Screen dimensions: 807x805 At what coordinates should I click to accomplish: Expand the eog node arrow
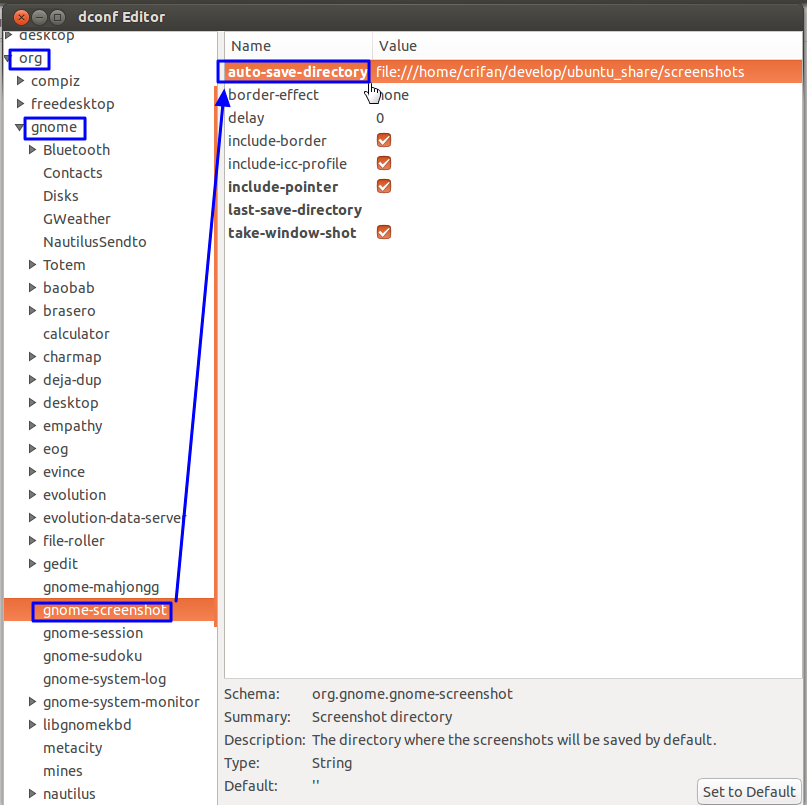32,448
